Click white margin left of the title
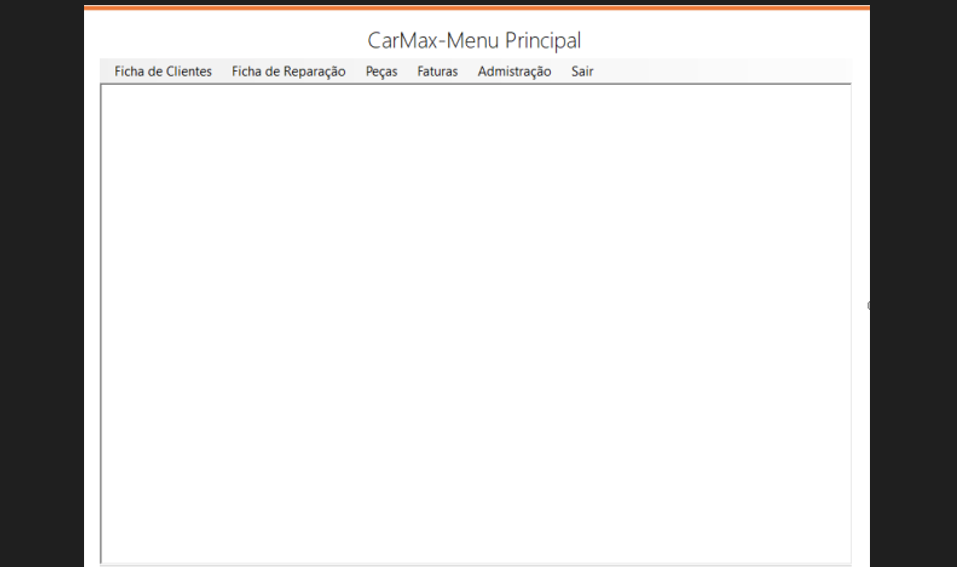This screenshot has width=957, height=567. click(x=226, y=40)
